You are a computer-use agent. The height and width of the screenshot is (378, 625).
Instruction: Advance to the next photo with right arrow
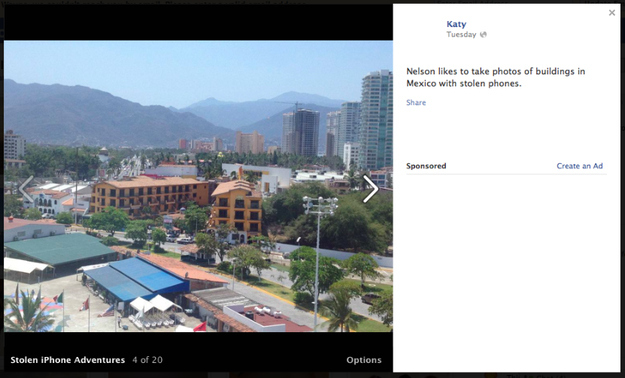[370, 189]
